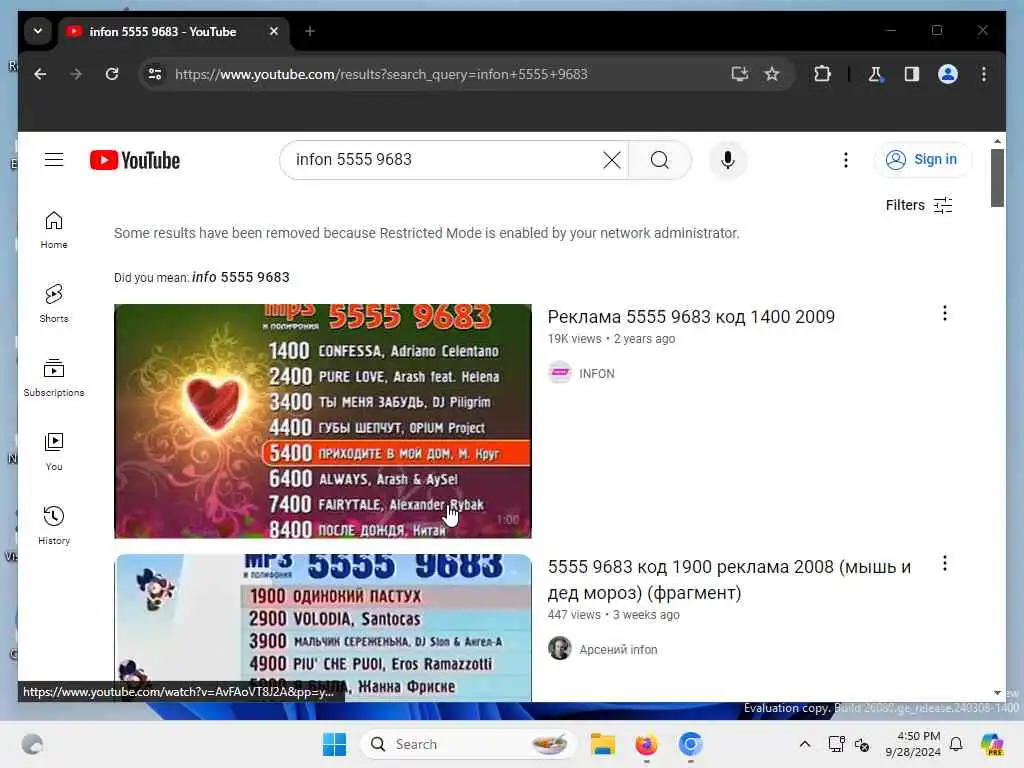Expand tab search dropdown arrow
The height and width of the screenshot is (768, 1024).
pyautogui.click(x=38, y=31)
